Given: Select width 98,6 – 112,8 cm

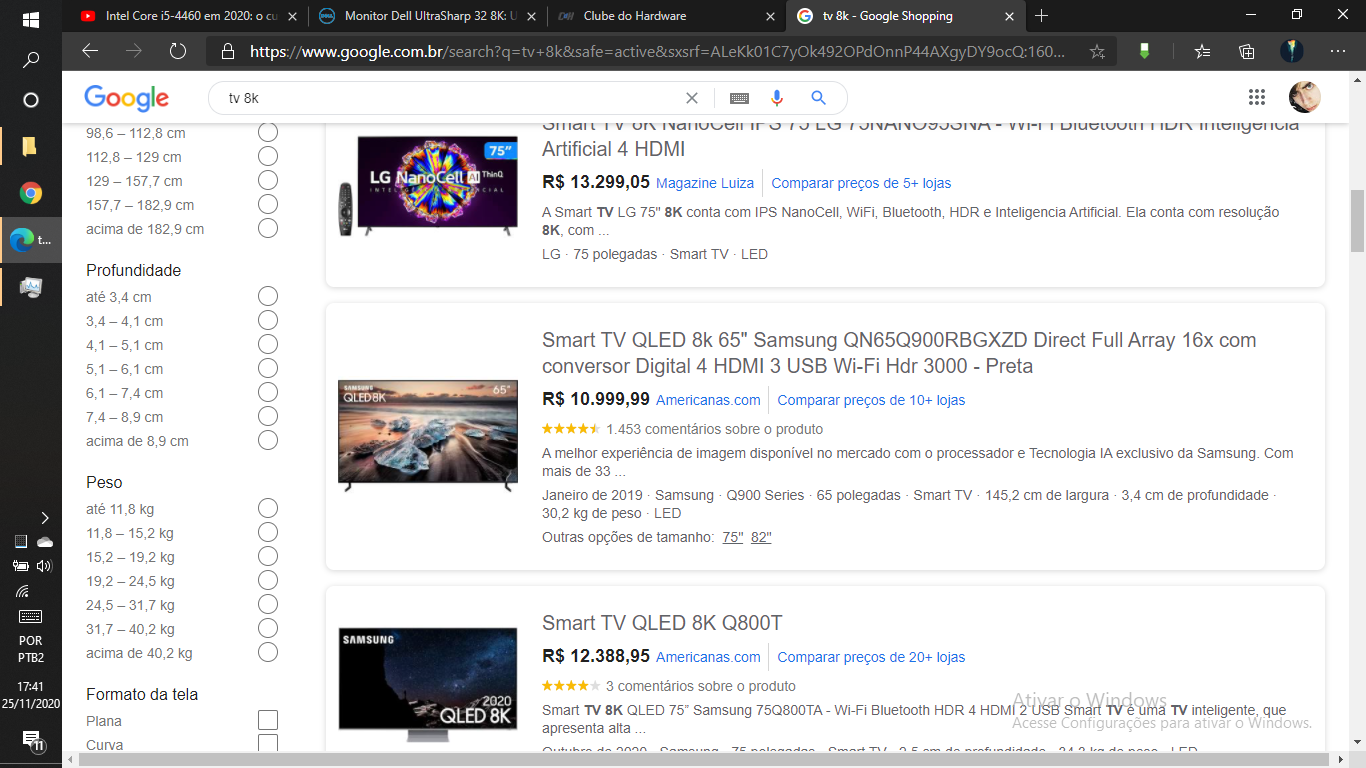Looking at the screenshot, I should point(268,133).
